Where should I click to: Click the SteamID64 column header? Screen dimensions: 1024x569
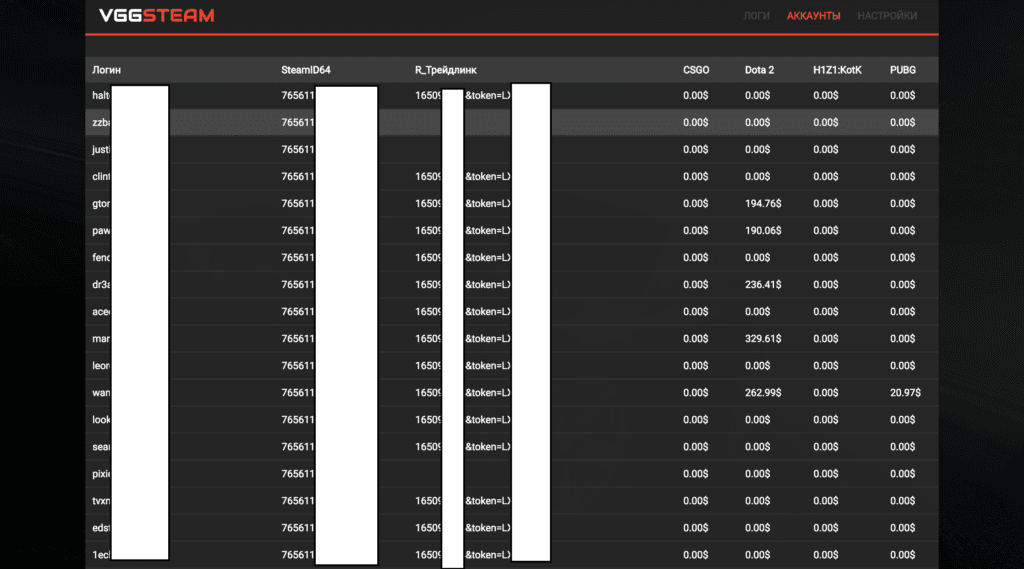tap(305, 70)
